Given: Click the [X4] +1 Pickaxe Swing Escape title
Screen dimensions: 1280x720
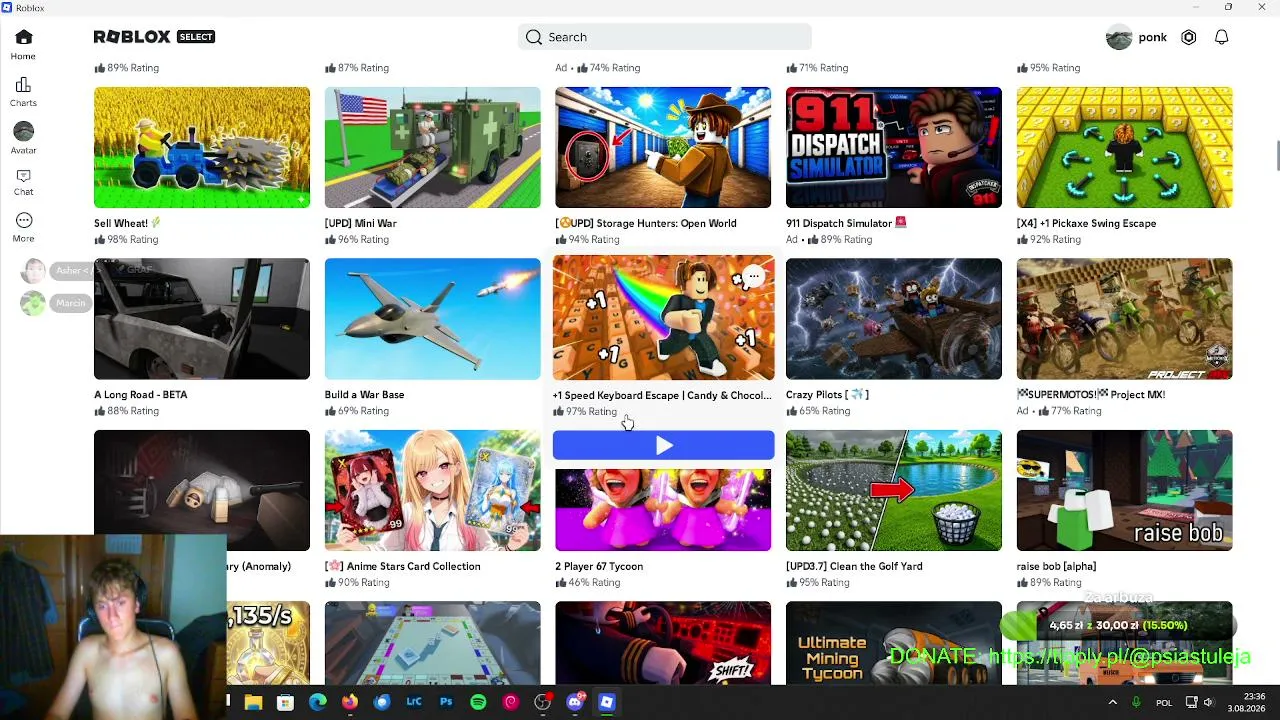Looking at the screenshot, I should pos(1086,223).
